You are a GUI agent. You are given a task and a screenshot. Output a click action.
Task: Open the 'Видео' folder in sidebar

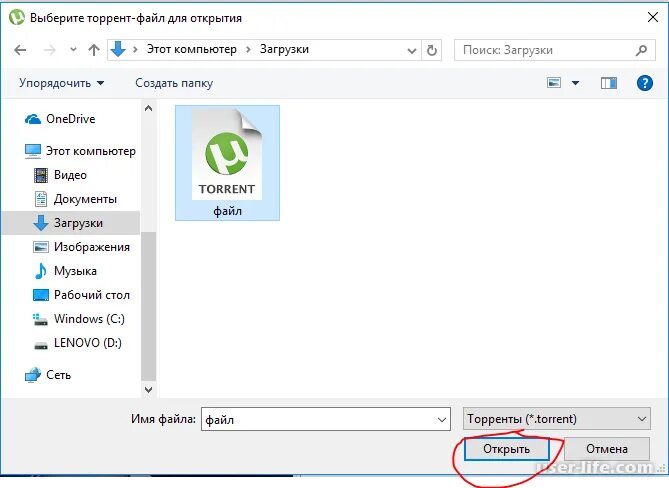(x=60, y=175)
